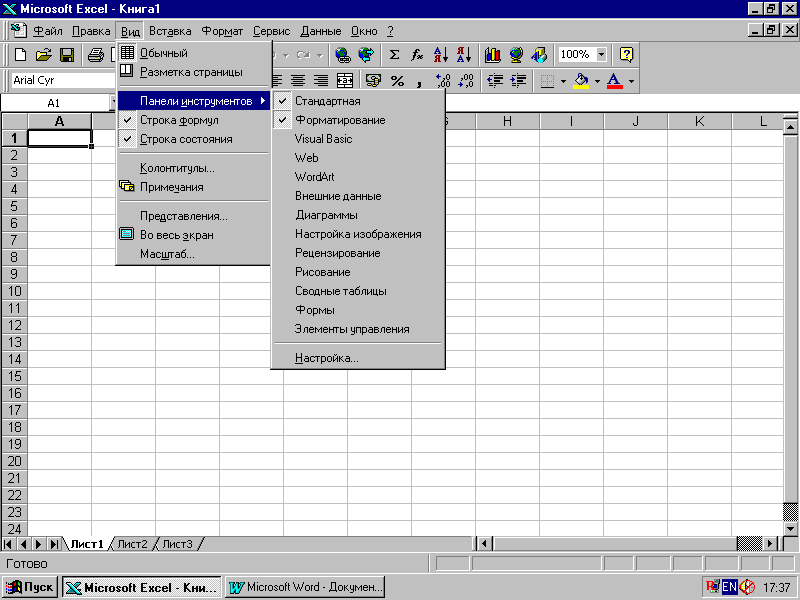Click the Print icon in the toolbar
The image size is (800, 600).
tap(95, 55)
